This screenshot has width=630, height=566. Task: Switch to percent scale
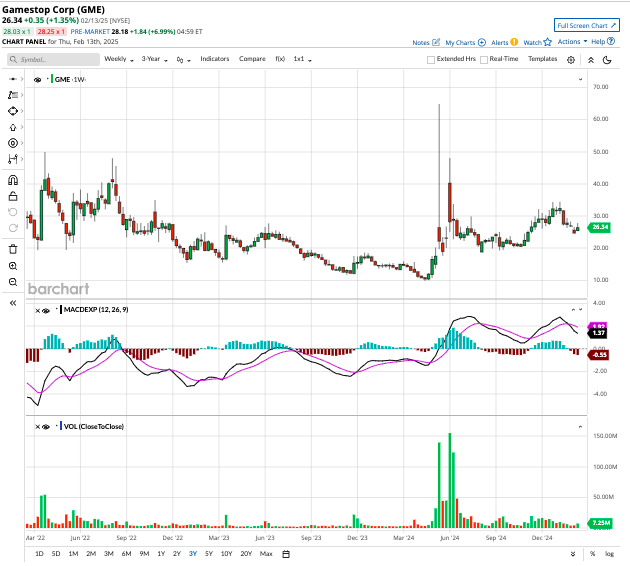click(592, 554)
